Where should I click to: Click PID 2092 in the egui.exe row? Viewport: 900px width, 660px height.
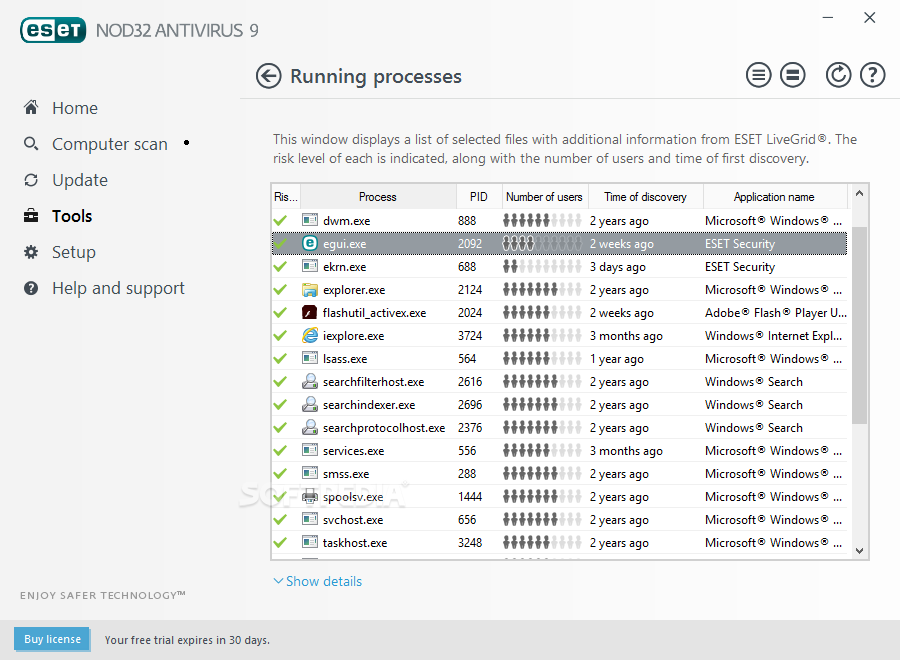click(470, 244)
